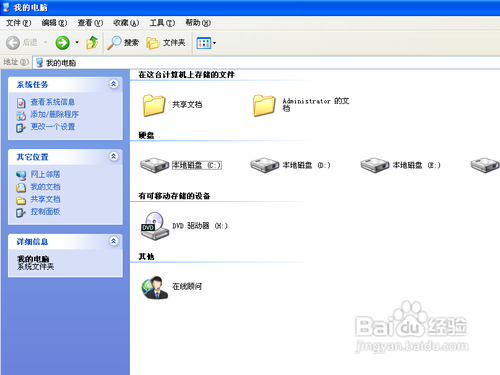The image size is (500, 375).
Task: Toggle the 文件夹 folders pane button
Action: [x=166, y=43]
